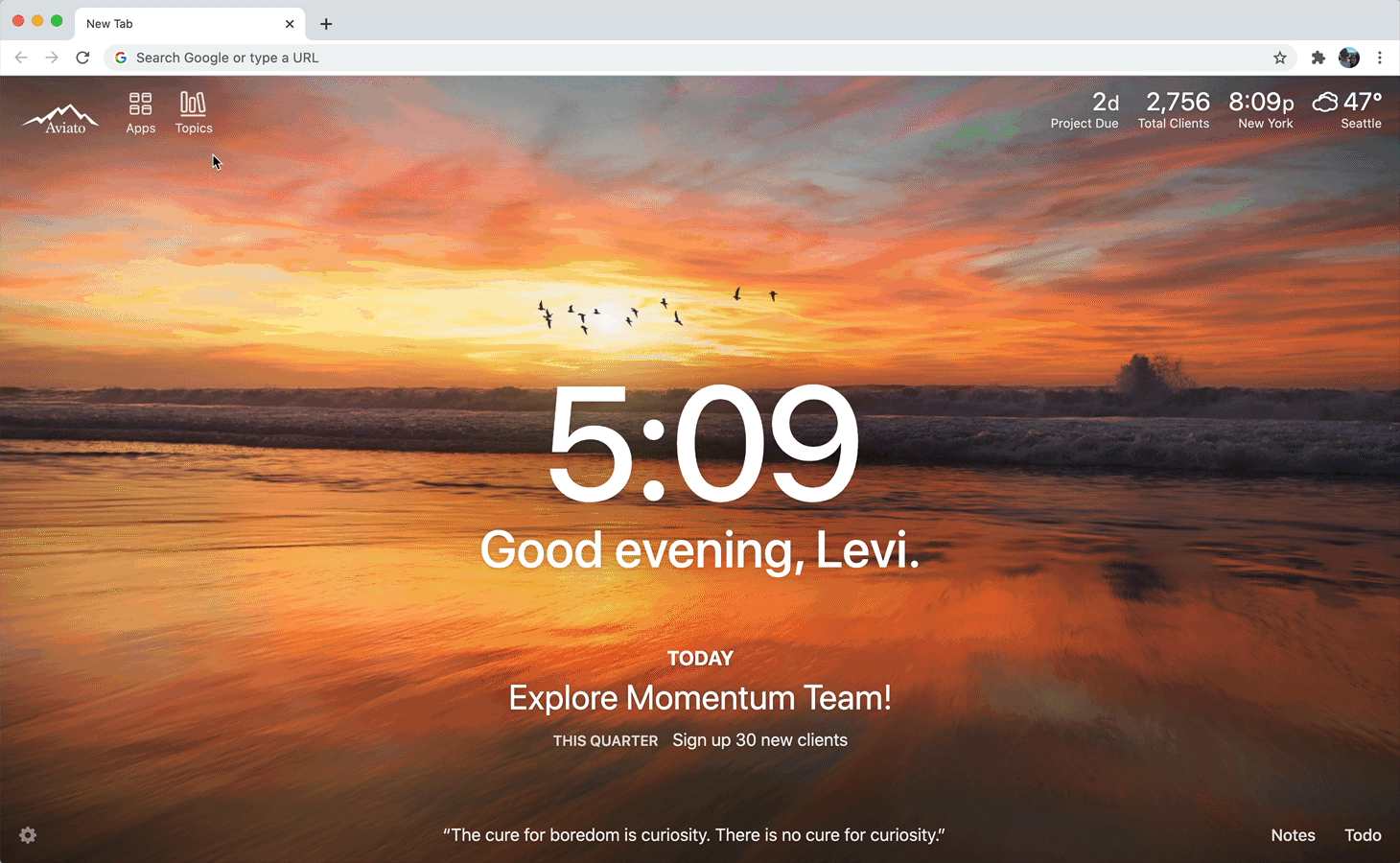Open Chrome three-dot menu
Screen dimensions: 1400x863
pos(1380,58)
